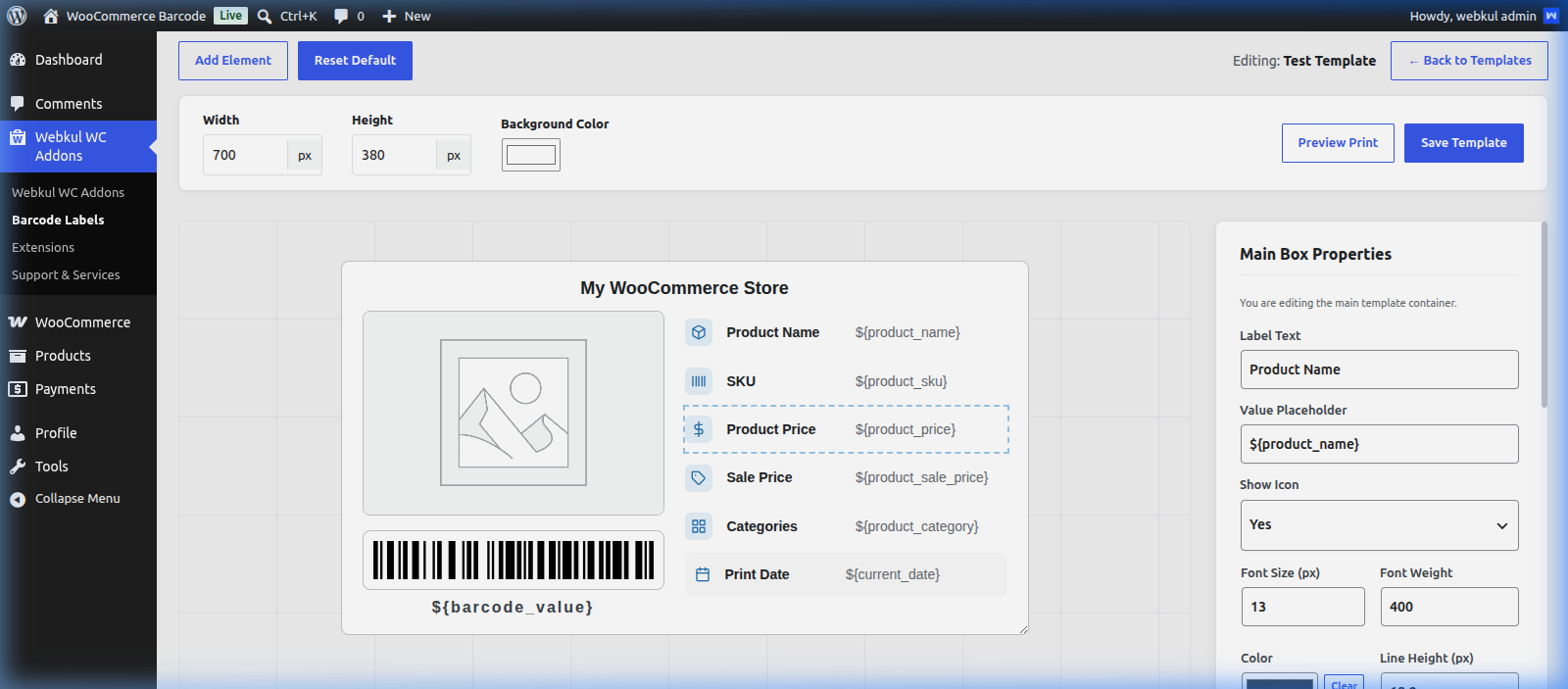The image size is (1568, 689).
Task: Select the barcode graphic on label
Action: 514,561
